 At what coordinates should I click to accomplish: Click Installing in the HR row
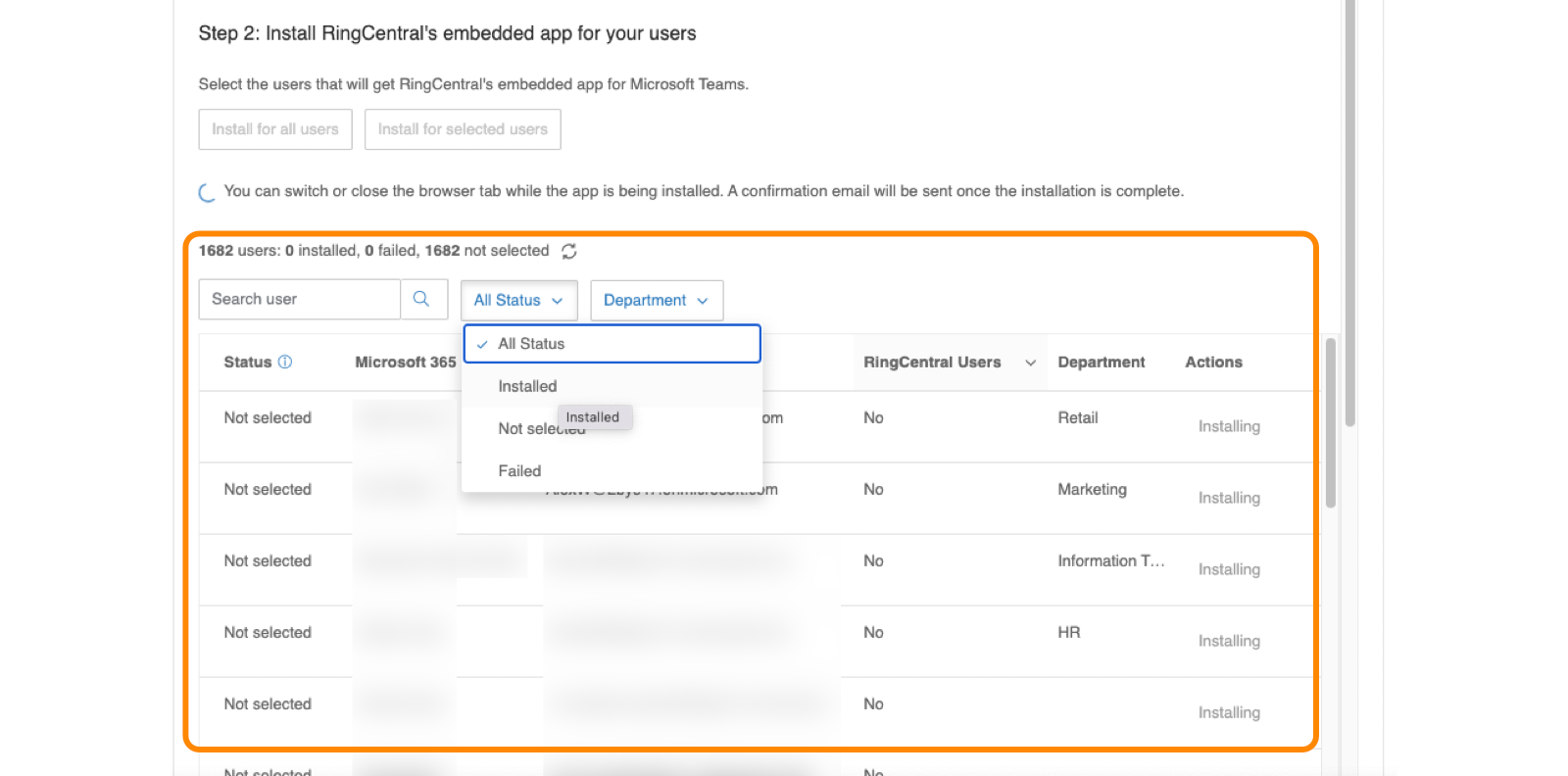pyautogui.click(x=1229, y=641)
